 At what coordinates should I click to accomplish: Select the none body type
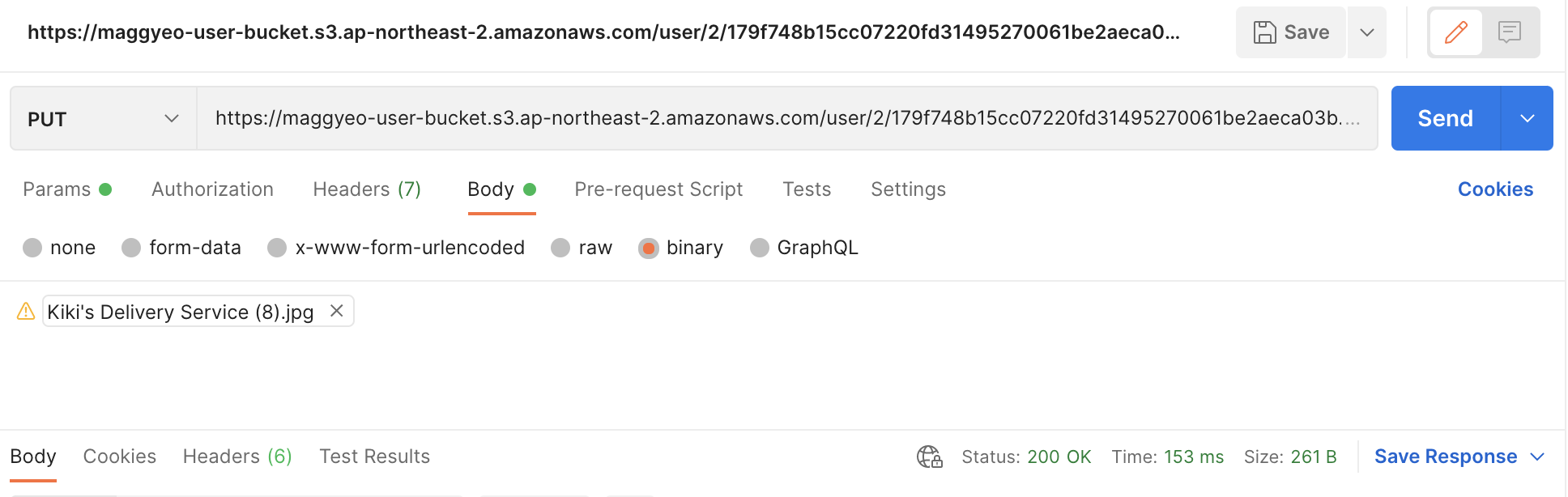tap(32, 248)
